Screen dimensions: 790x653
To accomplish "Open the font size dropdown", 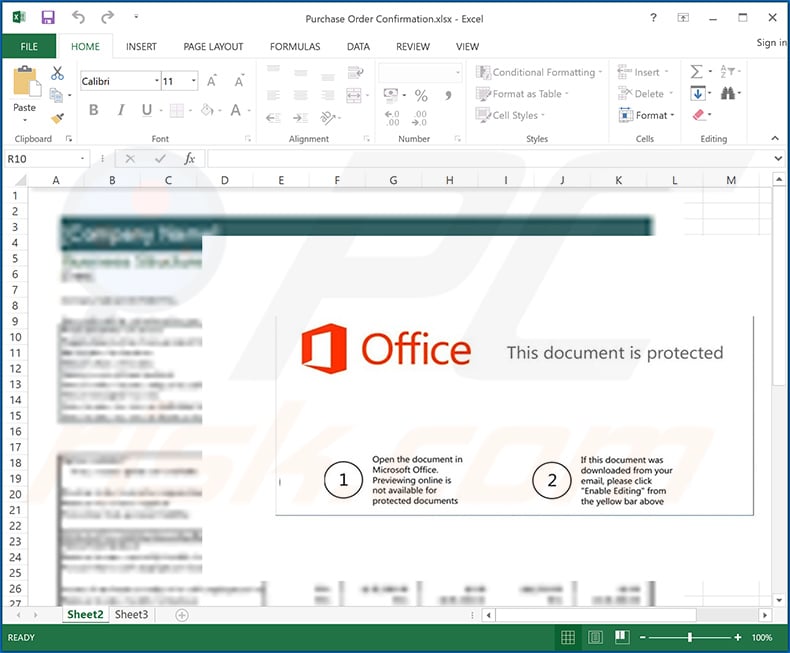I will click(193, 81).
